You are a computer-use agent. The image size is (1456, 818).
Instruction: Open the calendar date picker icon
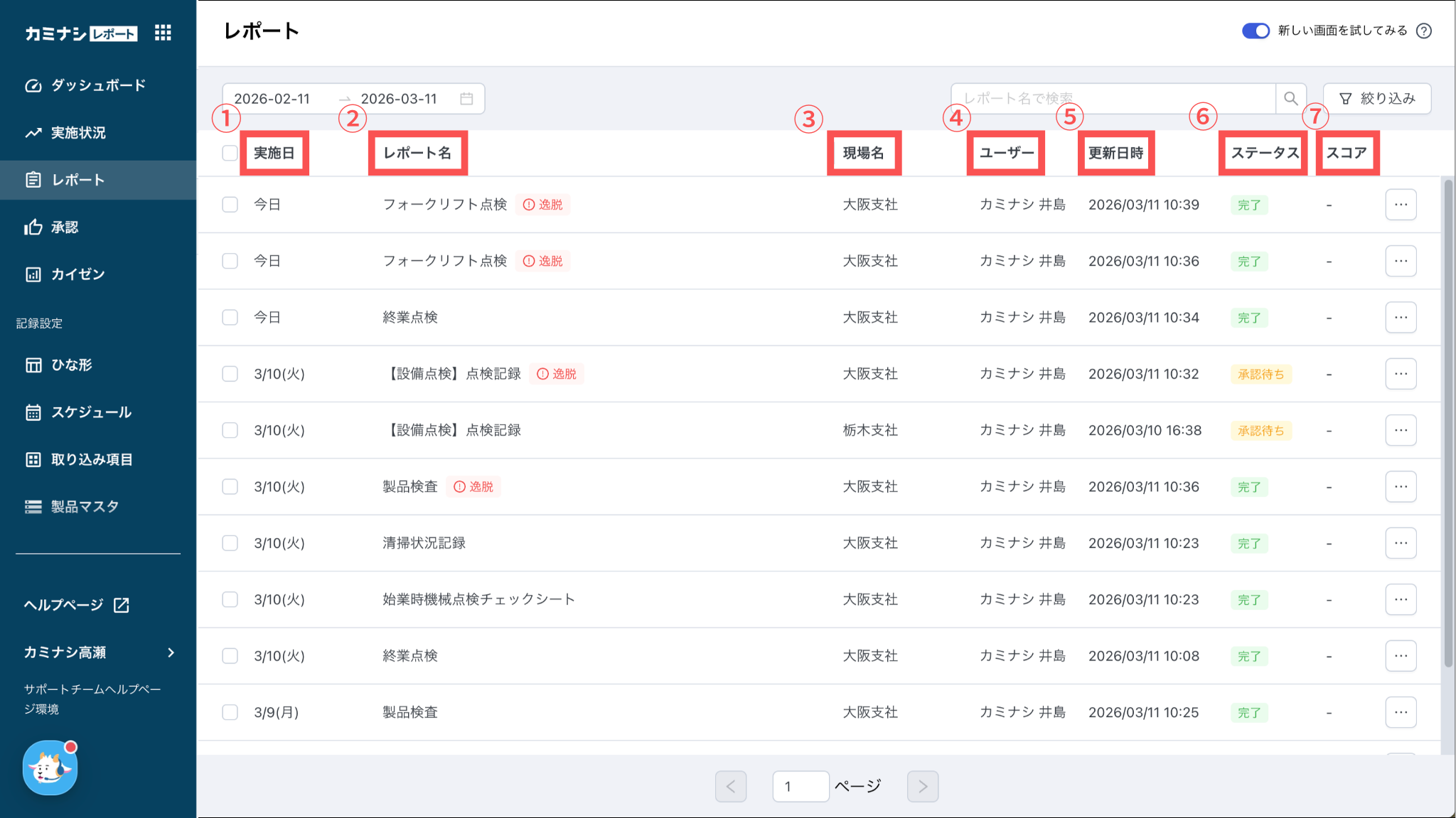tap(466, 99)
